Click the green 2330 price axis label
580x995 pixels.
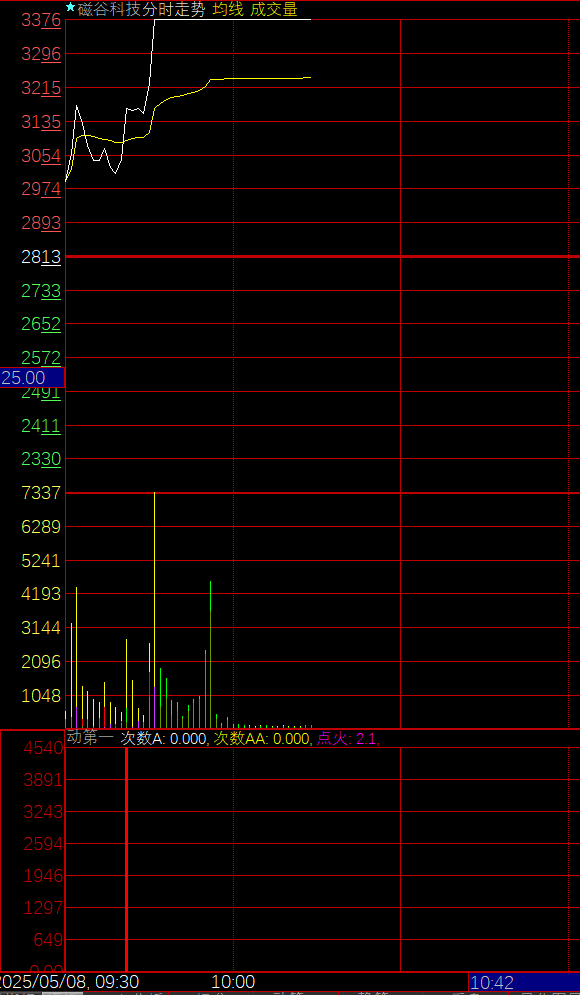click(41, 459)
